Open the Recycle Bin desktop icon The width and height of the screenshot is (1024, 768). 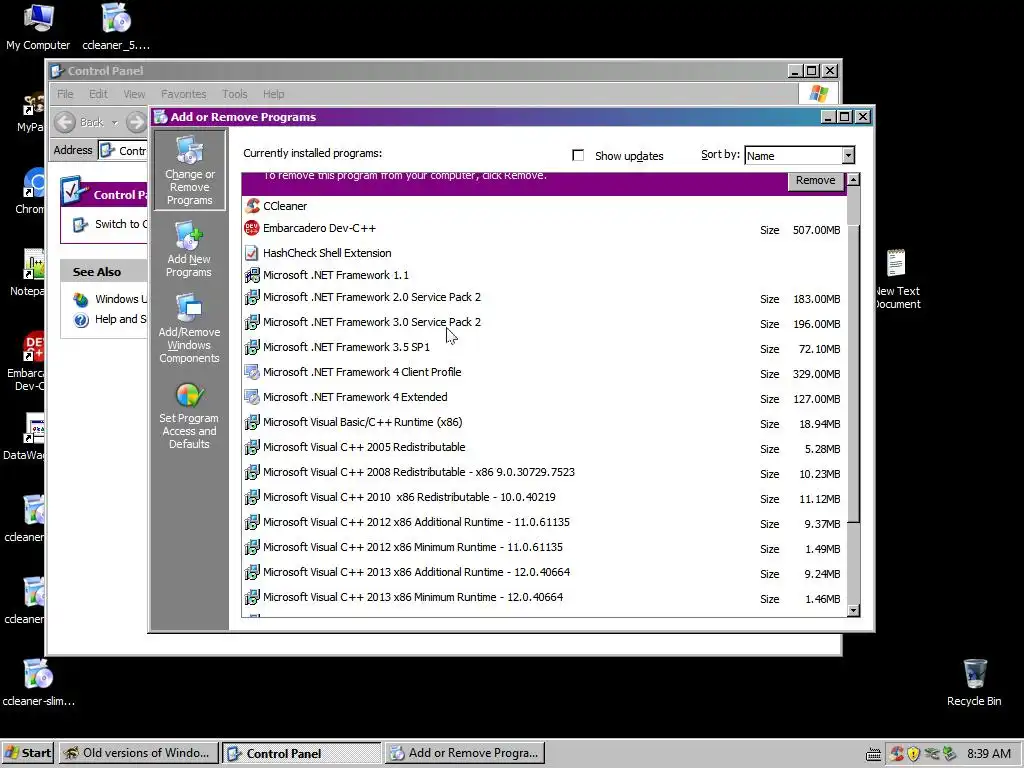tap(974, 674)
